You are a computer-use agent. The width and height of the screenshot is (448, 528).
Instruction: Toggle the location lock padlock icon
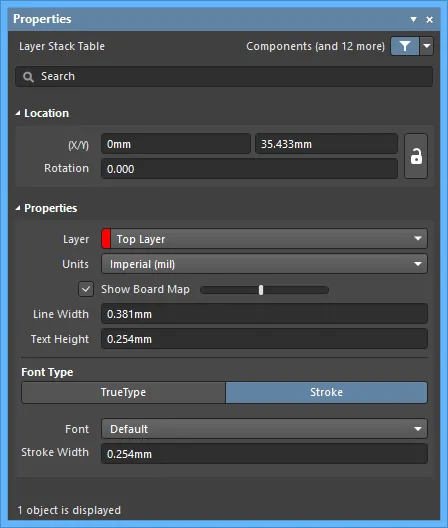click(x=416, y=156)
